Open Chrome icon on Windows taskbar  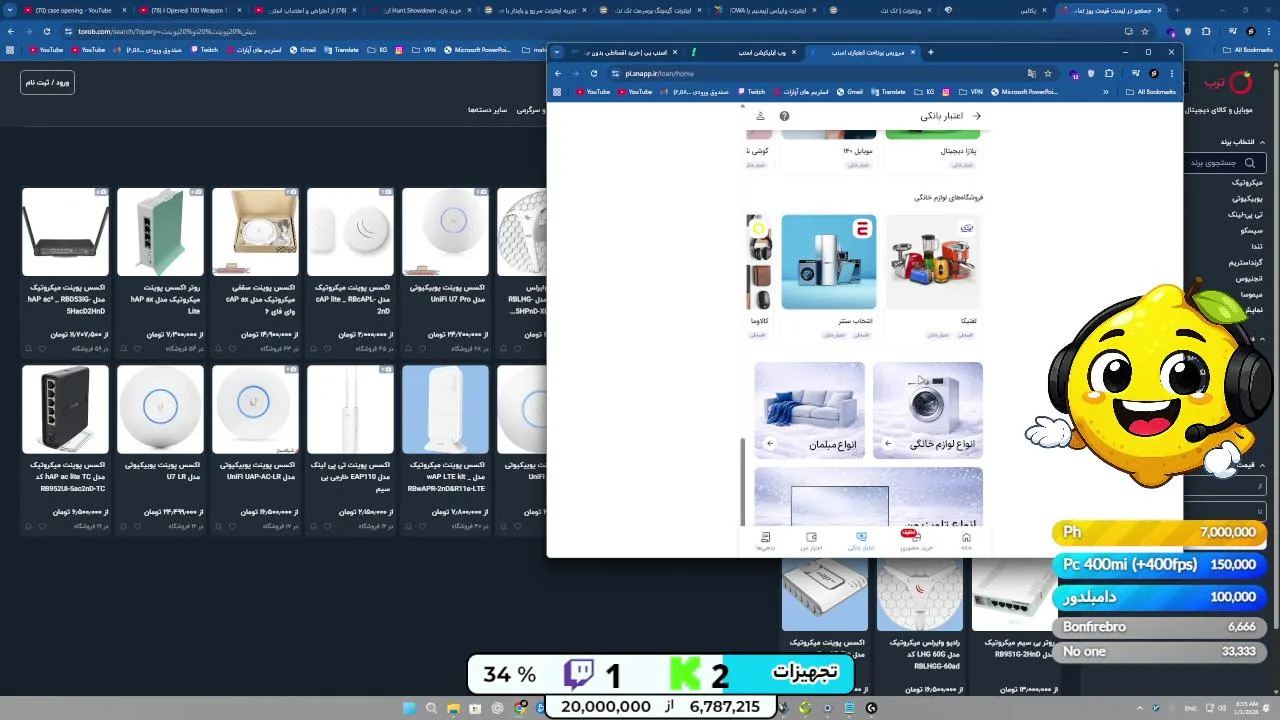tap(520, 708)
